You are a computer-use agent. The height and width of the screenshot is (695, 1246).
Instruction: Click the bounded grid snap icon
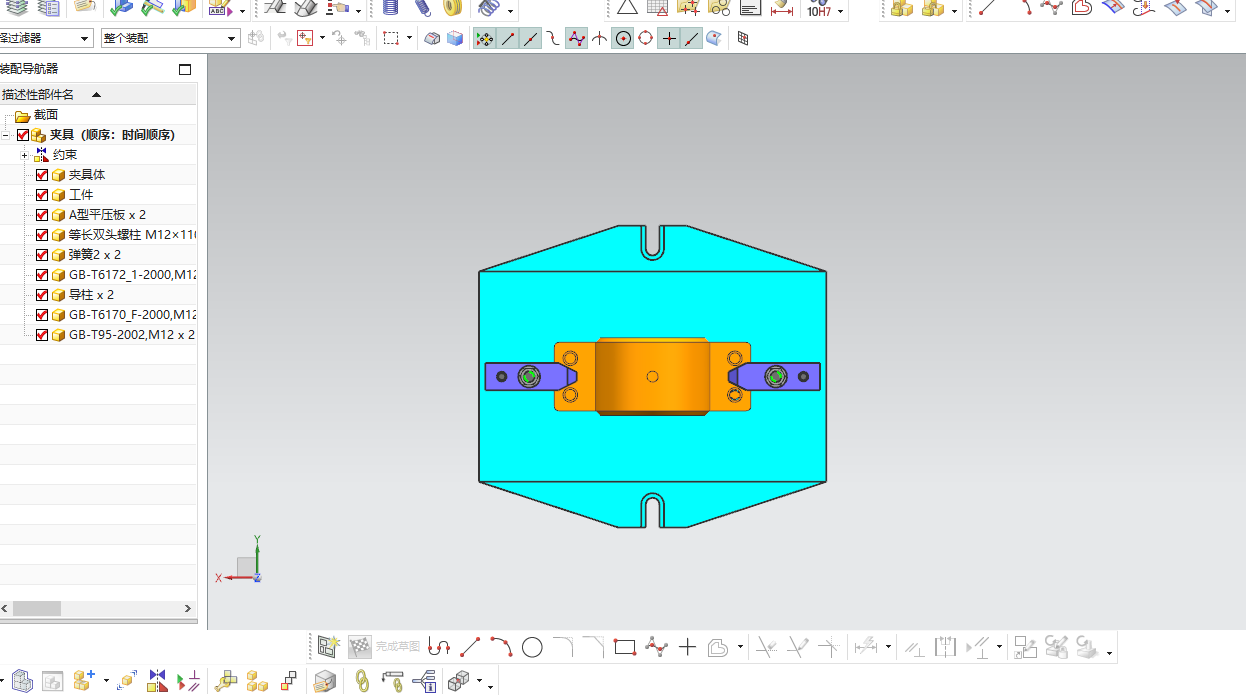pos(743,39)
